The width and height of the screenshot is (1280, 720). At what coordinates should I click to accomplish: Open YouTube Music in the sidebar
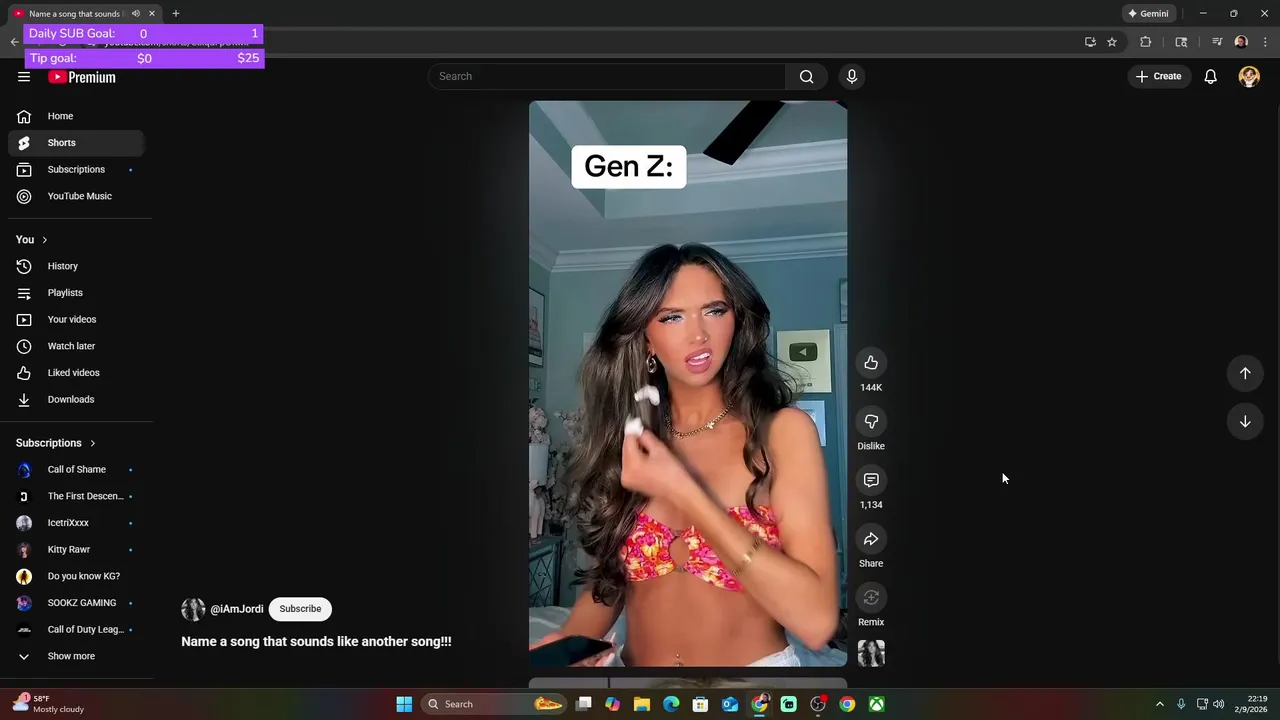pyautogui.click(x=76, y=196)
